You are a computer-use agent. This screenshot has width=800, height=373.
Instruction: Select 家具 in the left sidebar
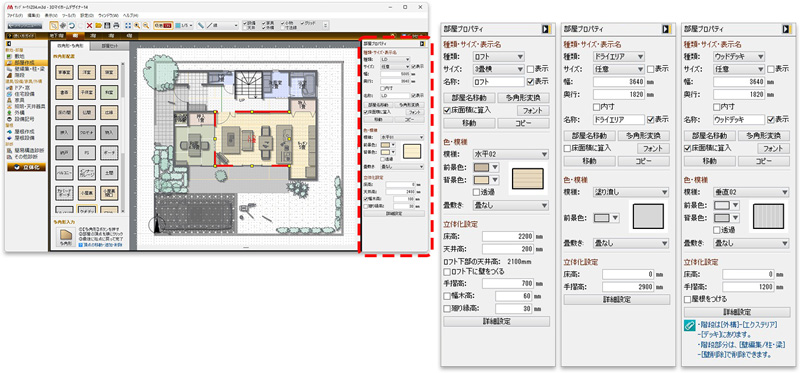pyautogui.click(x=19, y=100)
